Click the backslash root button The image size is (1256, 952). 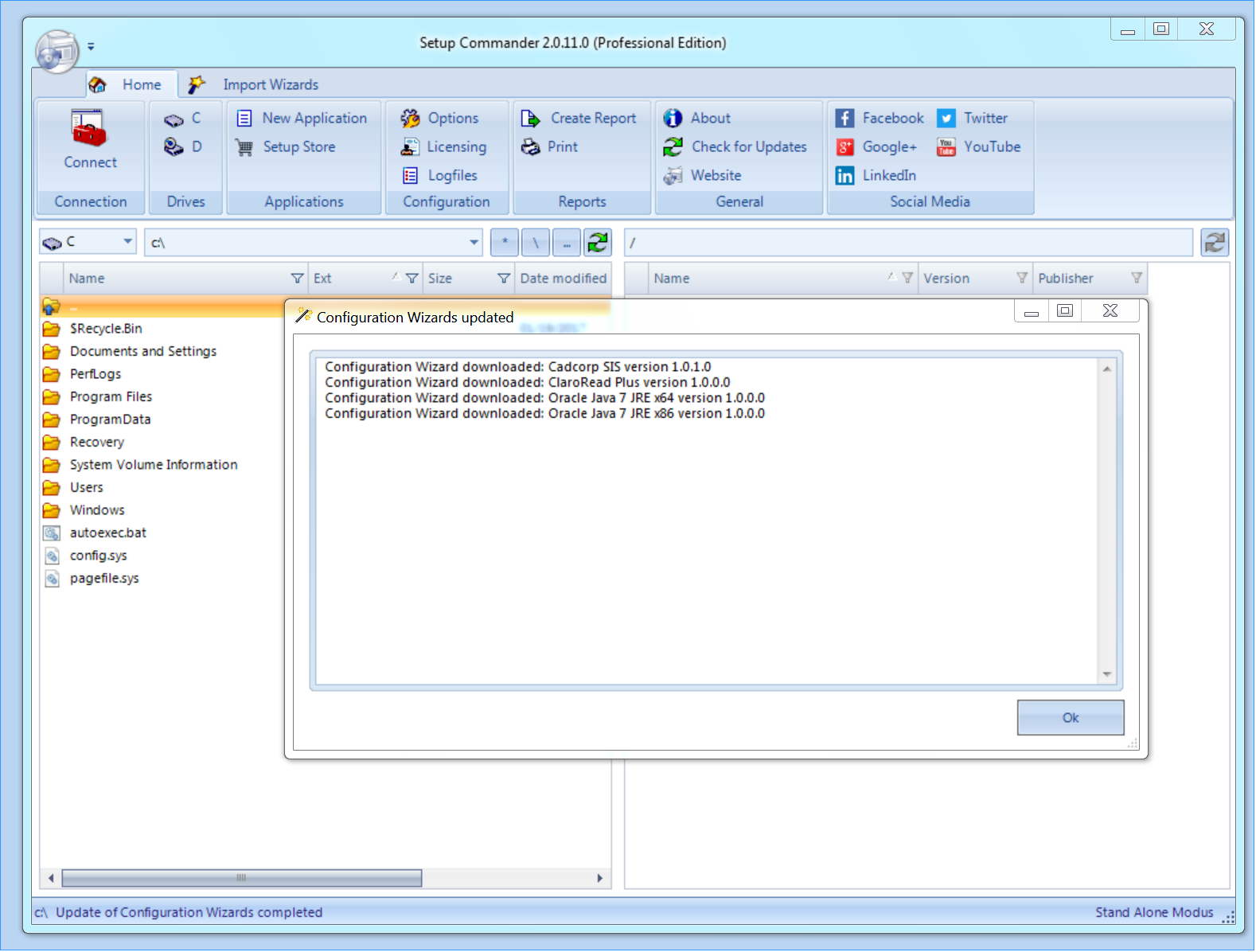(536, 243)
